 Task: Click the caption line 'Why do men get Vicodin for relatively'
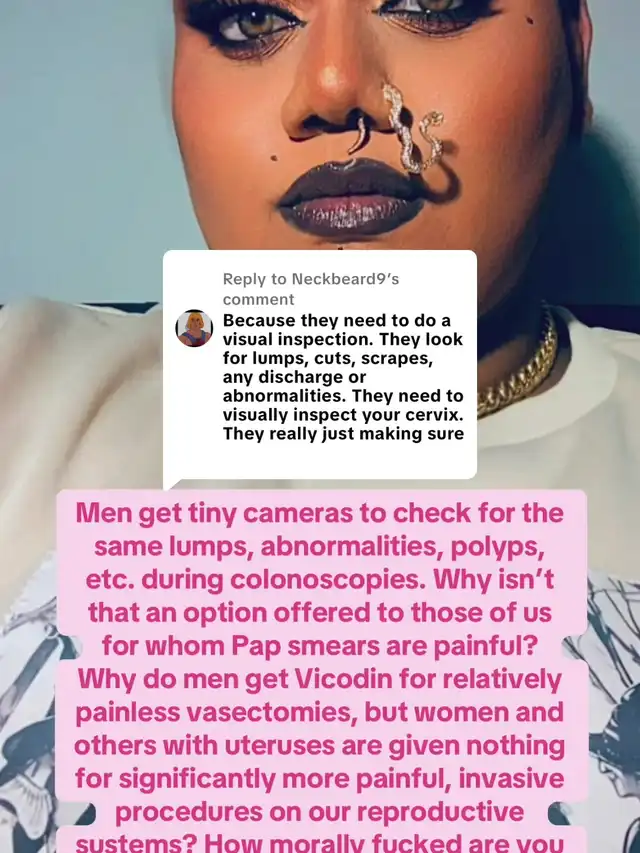tap(320, 679)
